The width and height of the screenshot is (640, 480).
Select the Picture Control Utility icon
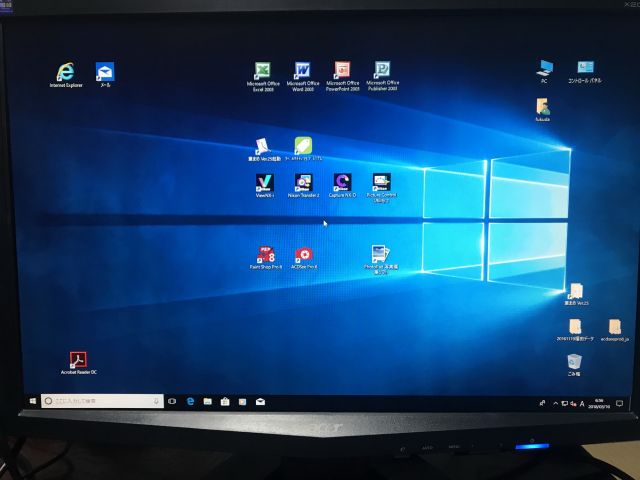click(381, 182)
